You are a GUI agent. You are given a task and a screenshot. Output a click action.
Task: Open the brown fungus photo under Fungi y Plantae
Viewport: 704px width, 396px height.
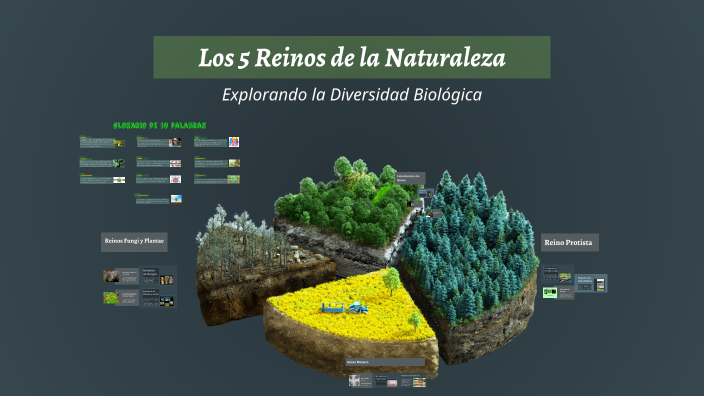111,276
